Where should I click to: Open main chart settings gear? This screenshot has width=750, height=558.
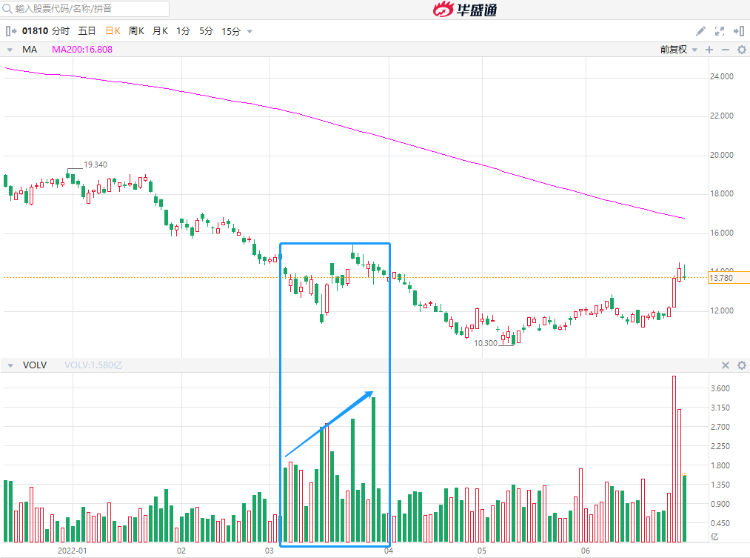(740, 49)
